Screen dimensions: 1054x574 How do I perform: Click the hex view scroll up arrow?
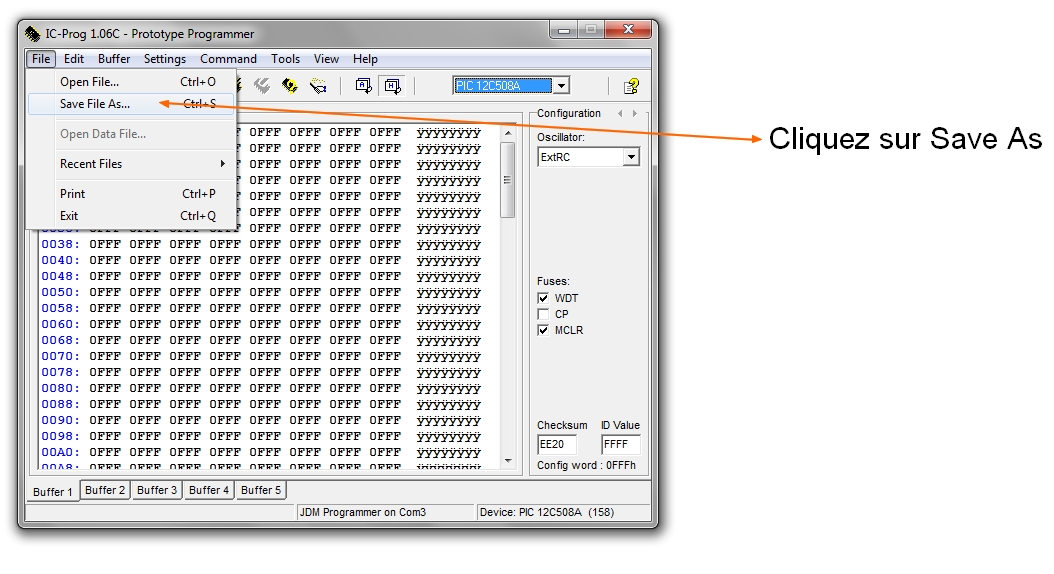tap(508, 133)
